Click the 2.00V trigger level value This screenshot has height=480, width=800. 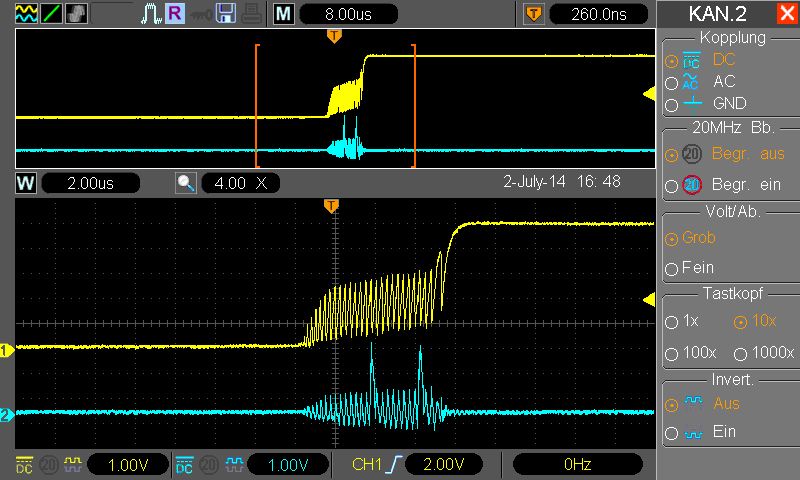[x=444, y=464]
